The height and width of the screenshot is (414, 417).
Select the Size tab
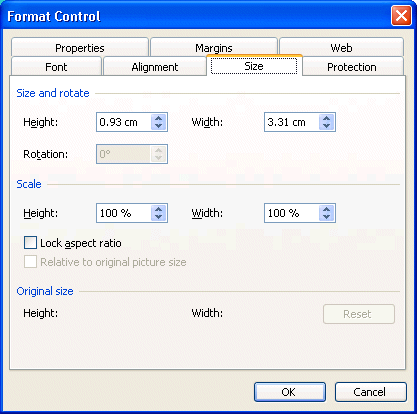pyautogui.click(x=254, y=66)
